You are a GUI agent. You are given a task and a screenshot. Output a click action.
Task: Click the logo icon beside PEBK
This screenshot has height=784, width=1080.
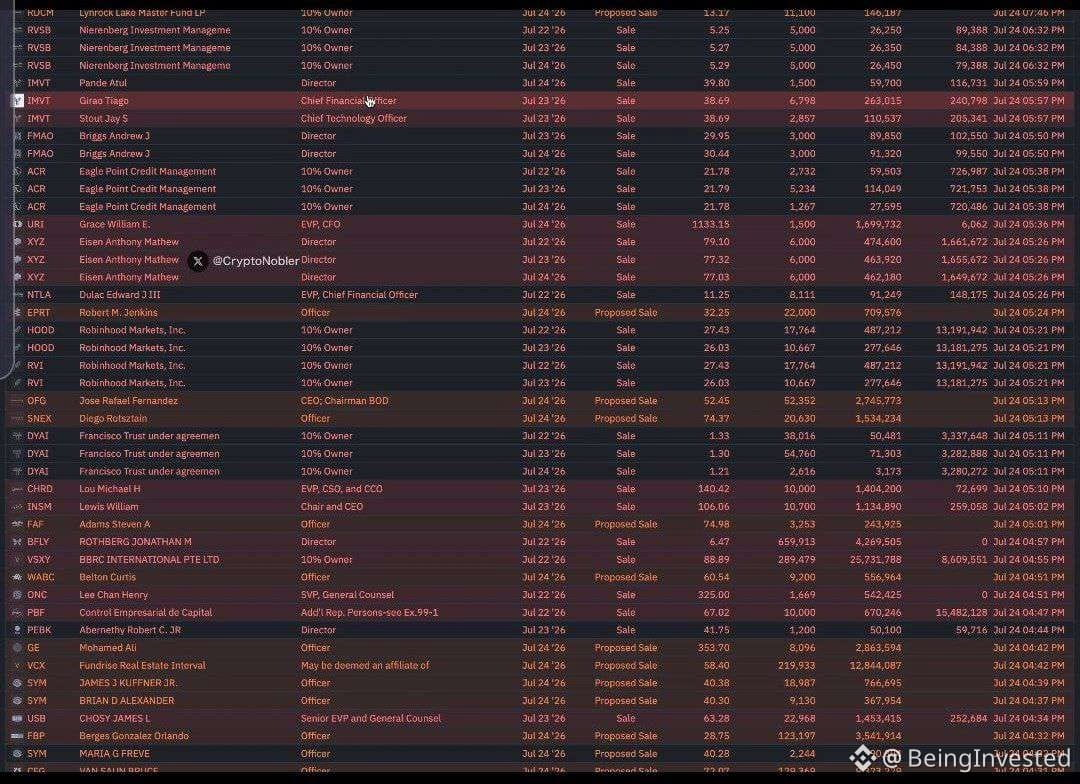[x=18, y=630]
